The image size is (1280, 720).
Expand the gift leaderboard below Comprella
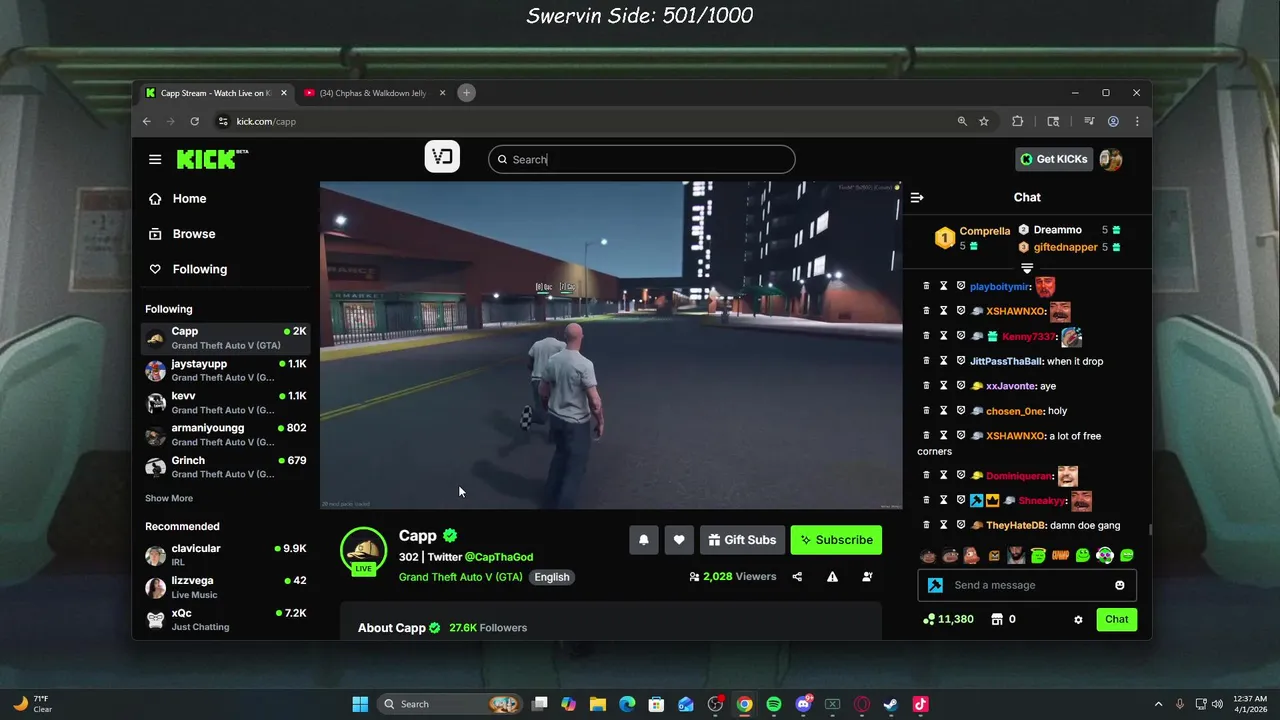click(1027, 267)
